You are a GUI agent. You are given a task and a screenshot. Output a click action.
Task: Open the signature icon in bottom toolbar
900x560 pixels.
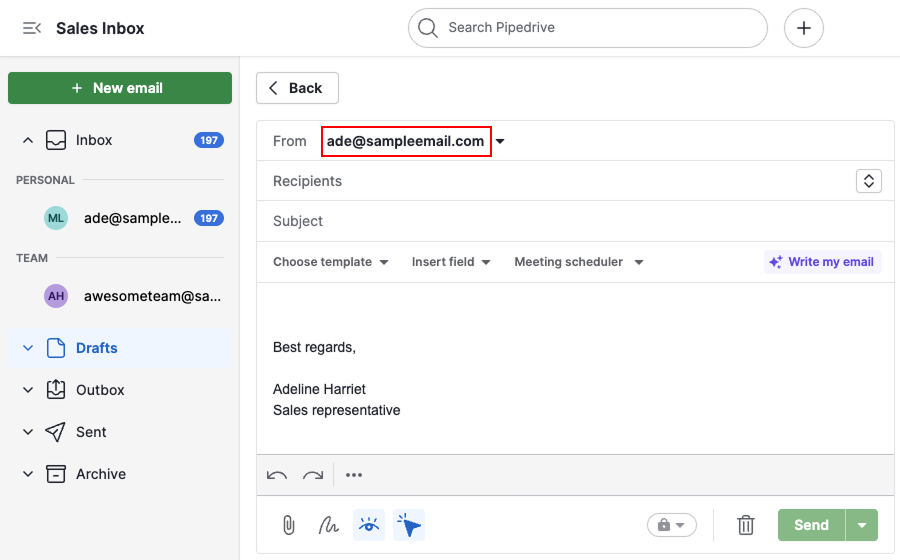(x=328, y=525)
